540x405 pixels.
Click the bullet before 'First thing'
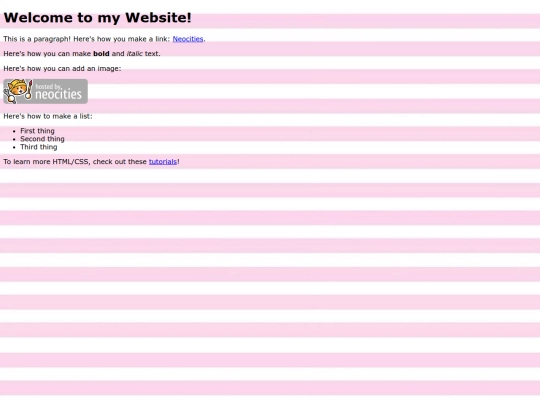(x=14, y=131)
